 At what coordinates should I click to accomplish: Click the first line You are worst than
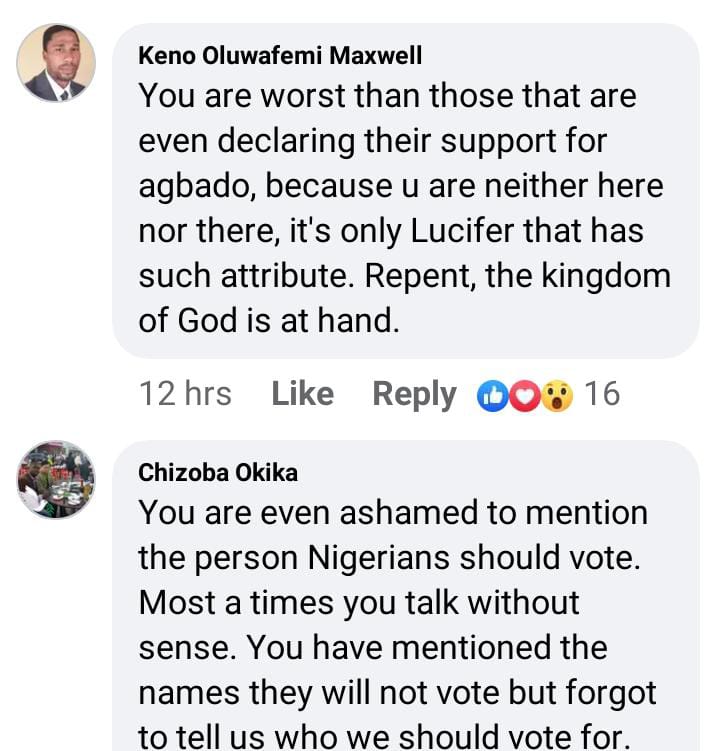point(387,97)
